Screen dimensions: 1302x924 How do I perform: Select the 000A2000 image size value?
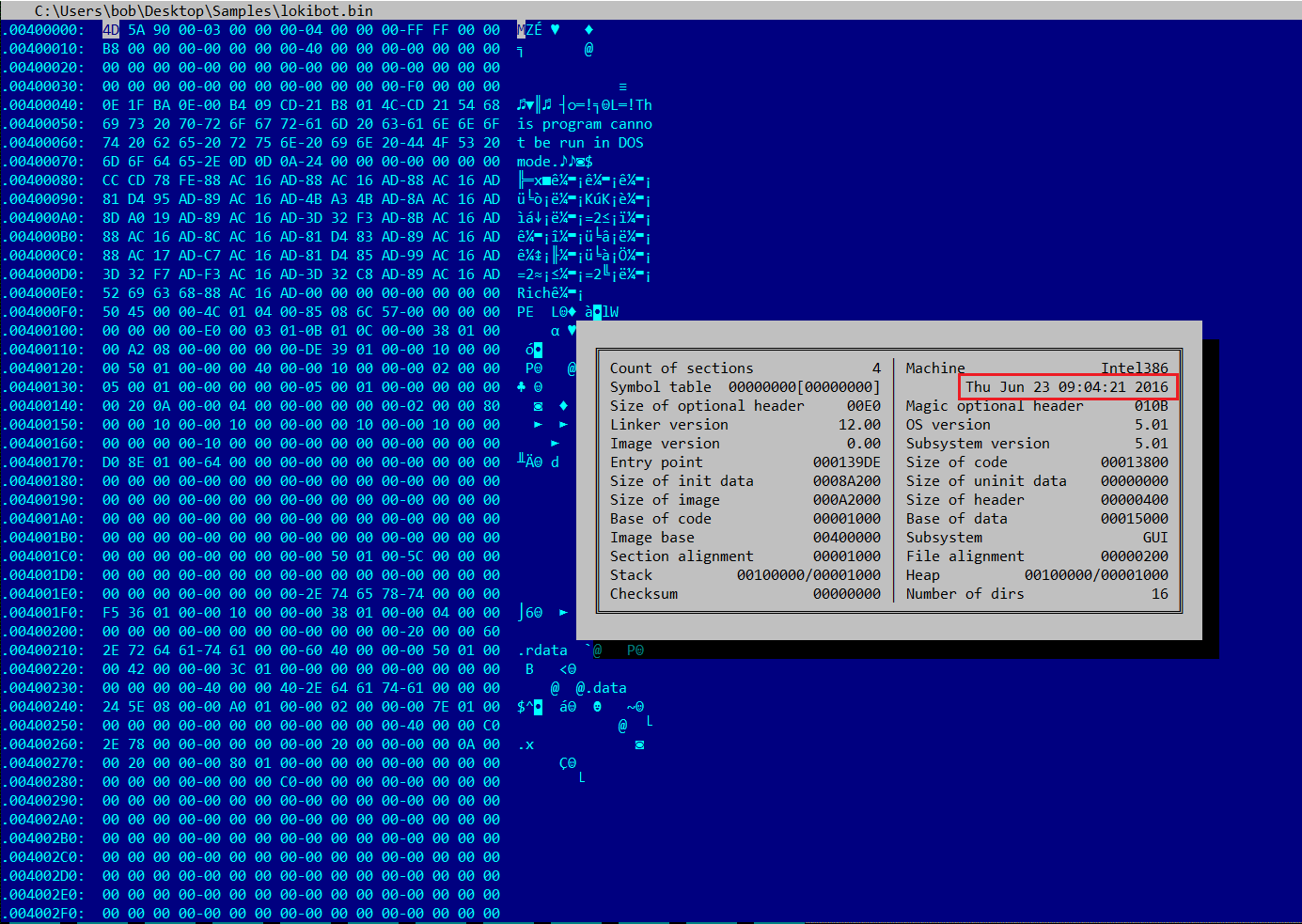point(847,500)
